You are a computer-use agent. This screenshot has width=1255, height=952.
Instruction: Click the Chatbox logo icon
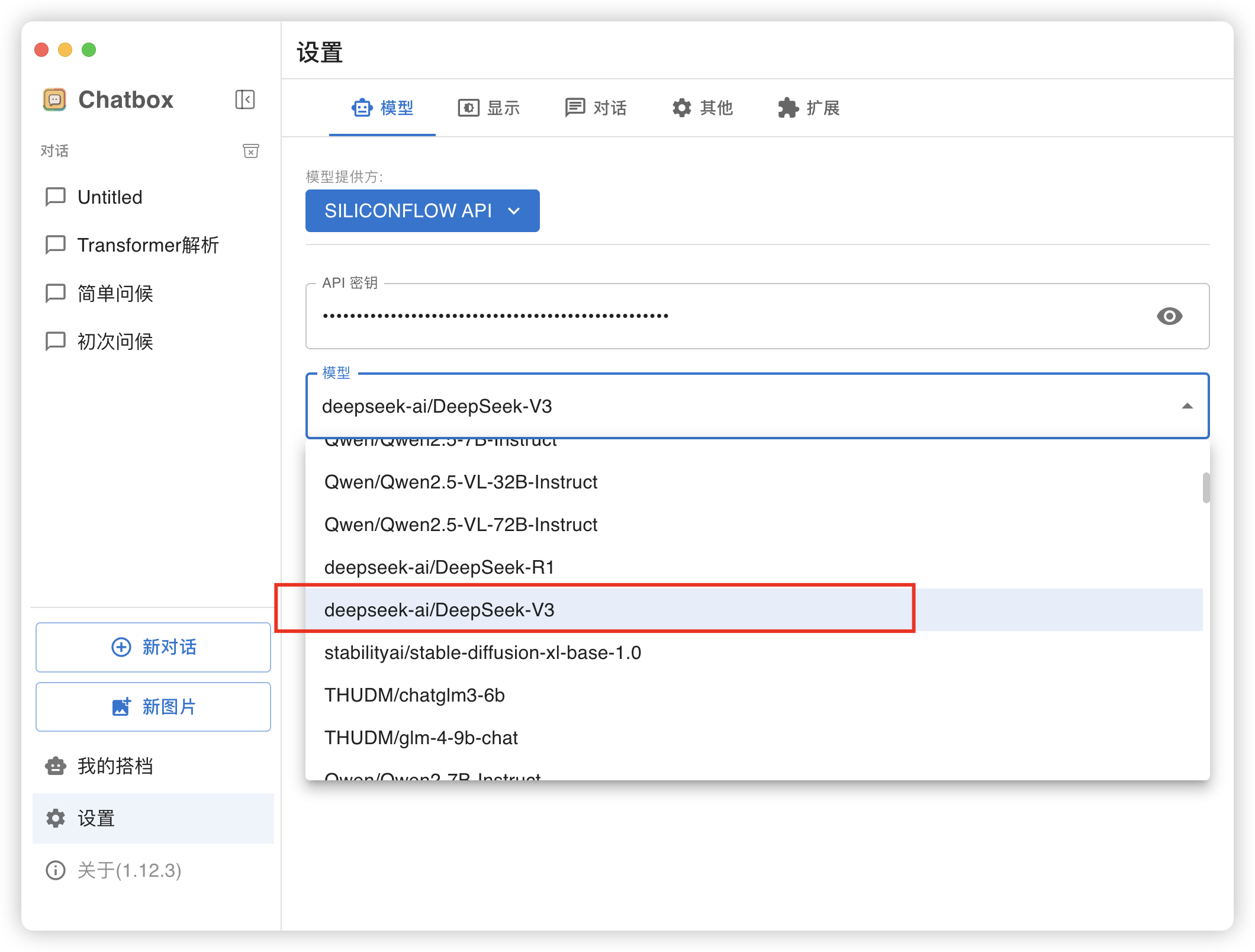pos(54,99)
